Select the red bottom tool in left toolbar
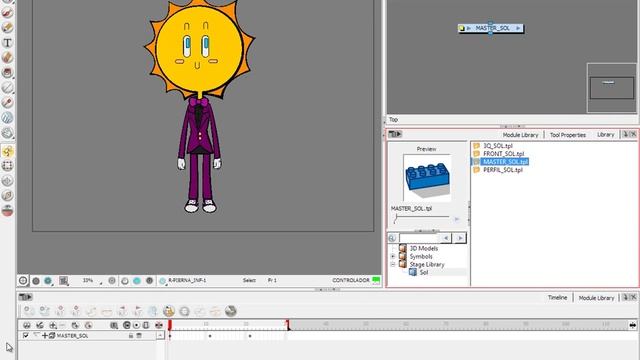640x360 pixels. pyautogui.click(x=7, y=211)
